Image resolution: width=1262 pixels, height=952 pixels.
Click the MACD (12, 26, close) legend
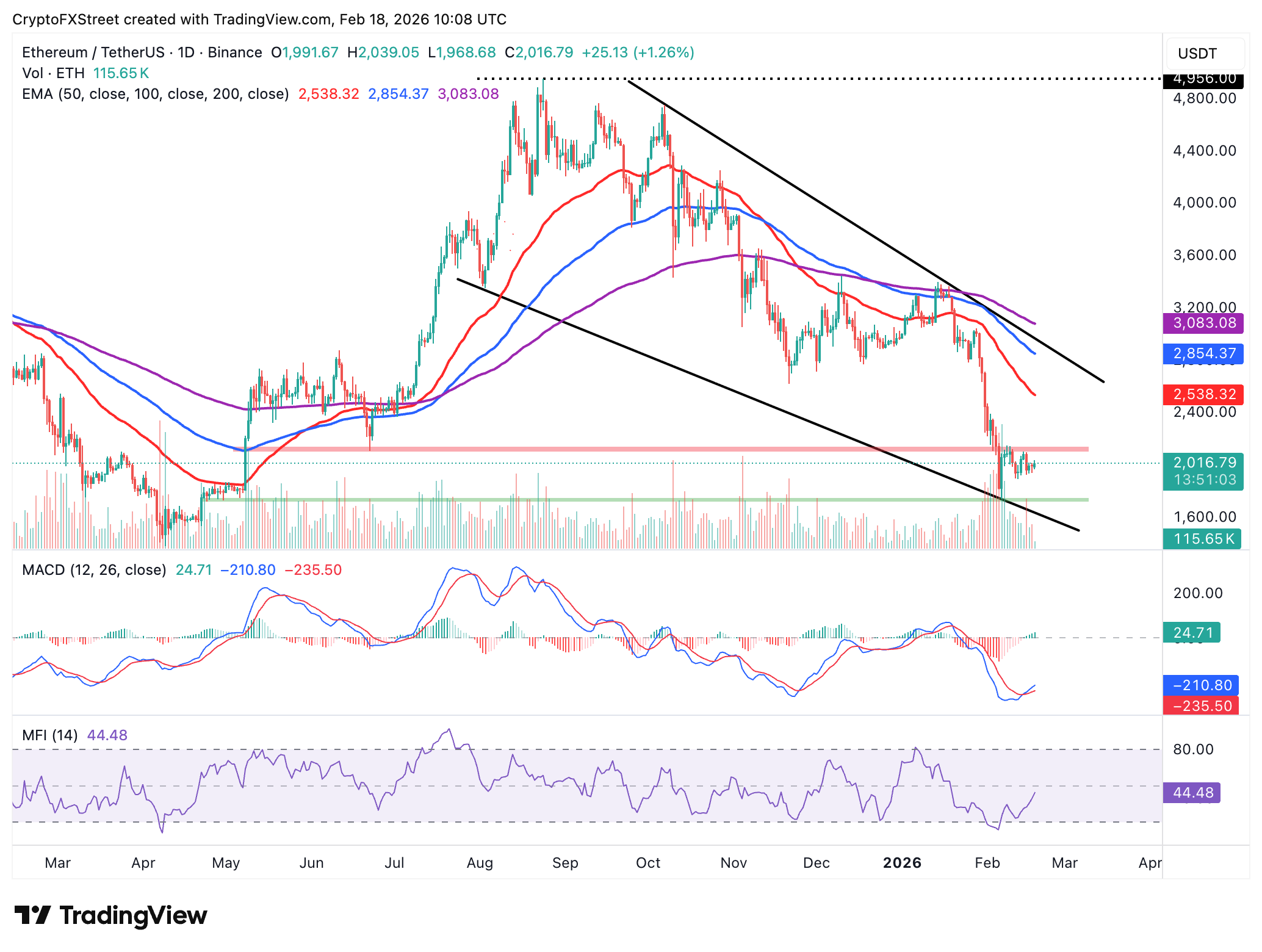click(94, 570)
